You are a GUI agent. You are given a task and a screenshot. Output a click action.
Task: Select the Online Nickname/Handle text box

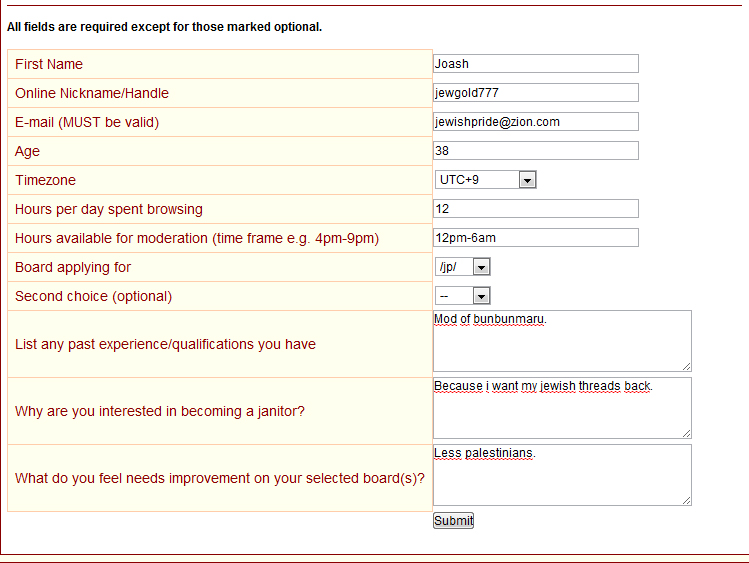[535, 93]
